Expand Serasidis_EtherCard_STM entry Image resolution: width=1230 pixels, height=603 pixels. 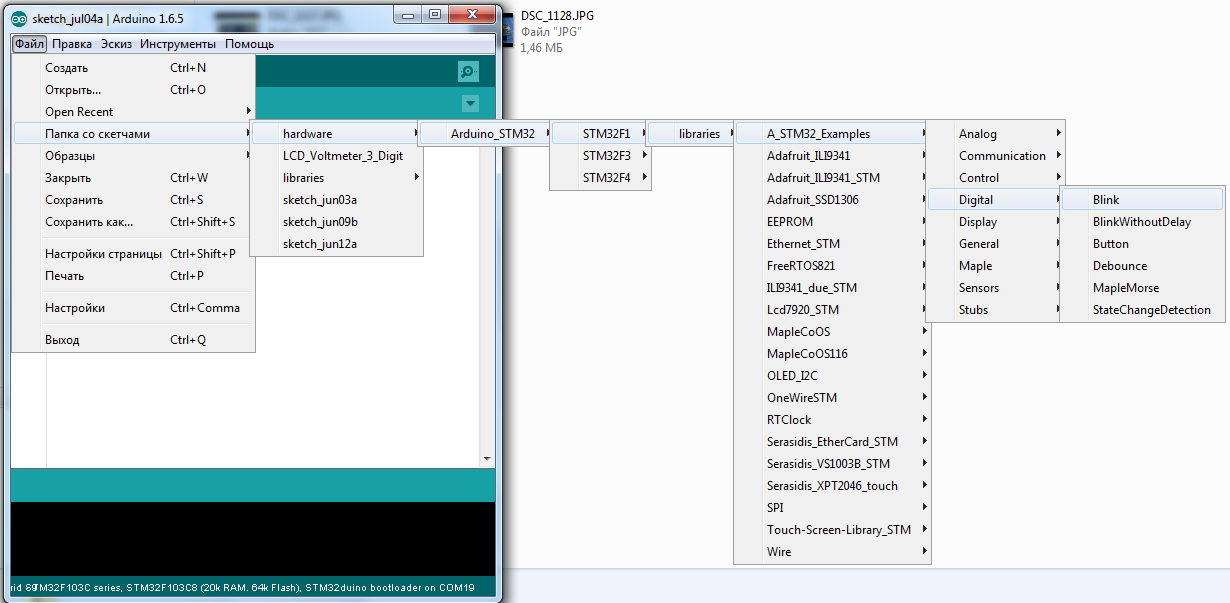tap(833, 442)
